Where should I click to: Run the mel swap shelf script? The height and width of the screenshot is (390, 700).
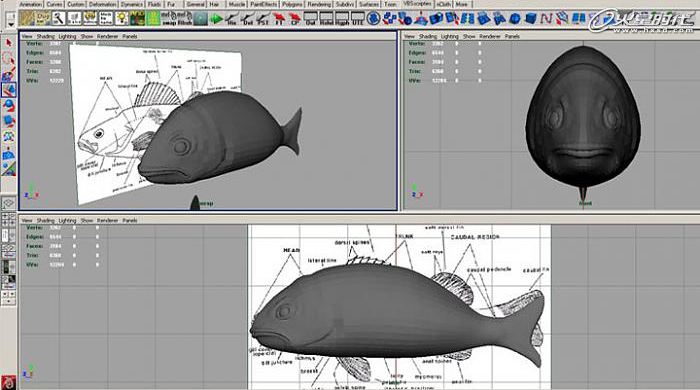pyautogui.click(x=169, y=18)
